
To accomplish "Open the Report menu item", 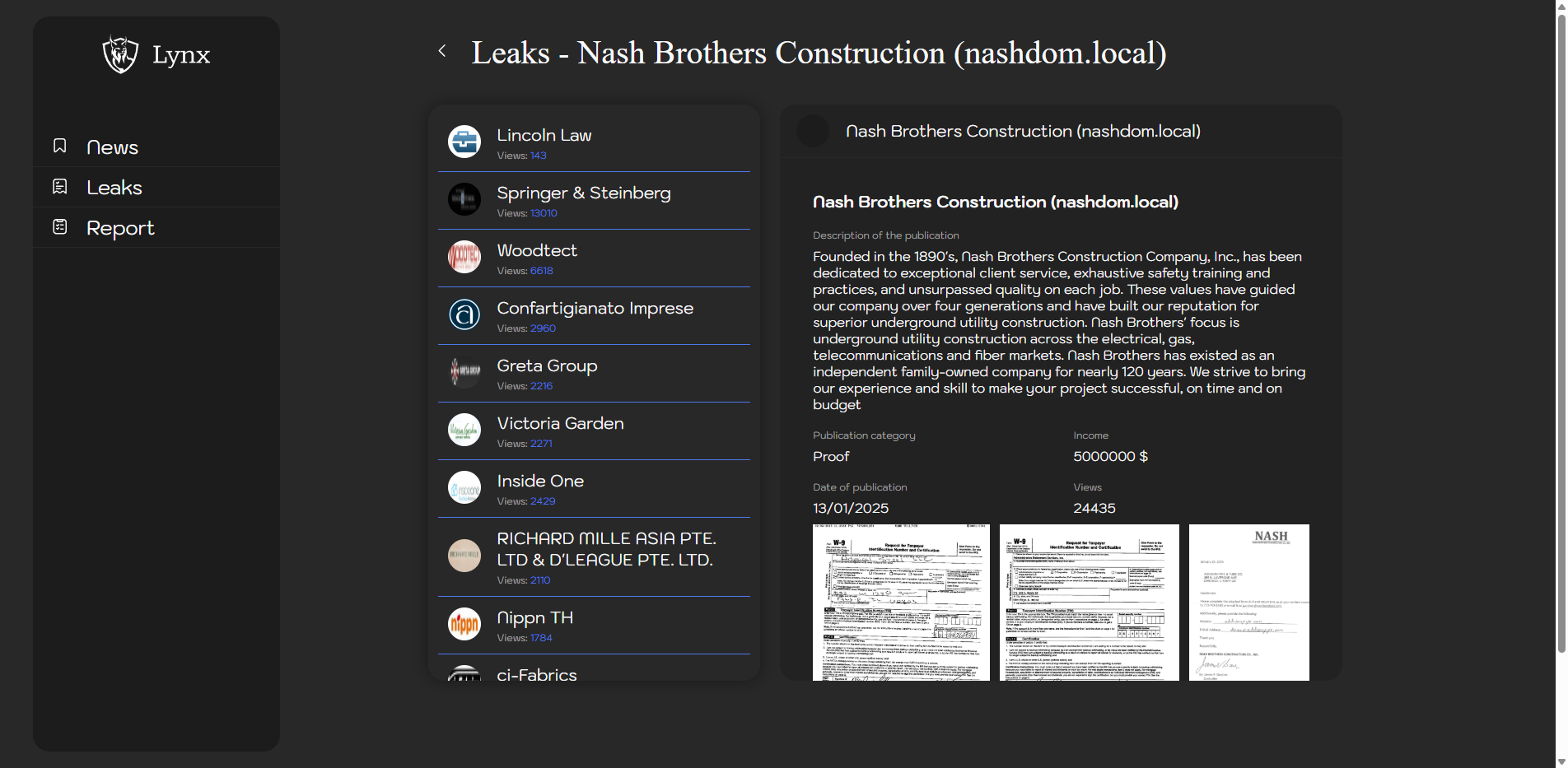I will click(x=120, y=228).
